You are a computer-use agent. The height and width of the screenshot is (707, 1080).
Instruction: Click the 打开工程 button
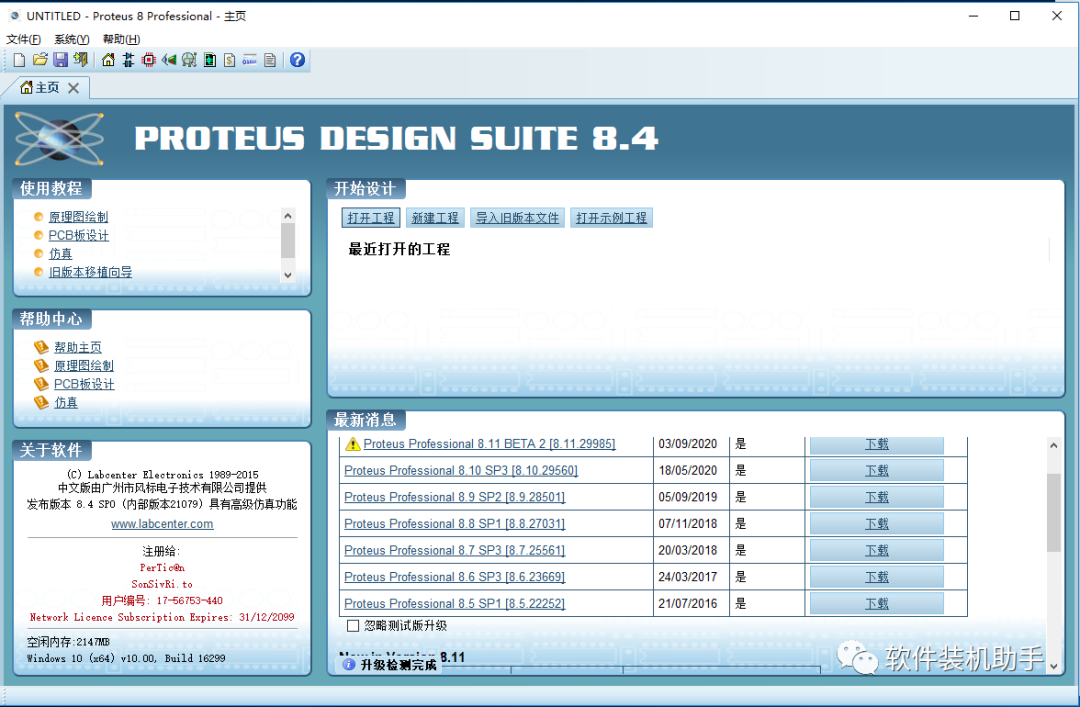[371, 218]
